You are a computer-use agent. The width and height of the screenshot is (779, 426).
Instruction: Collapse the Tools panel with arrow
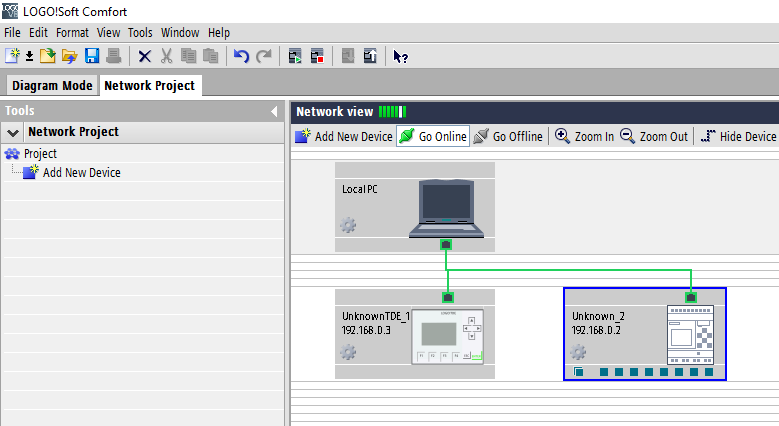tap(274, 111)
